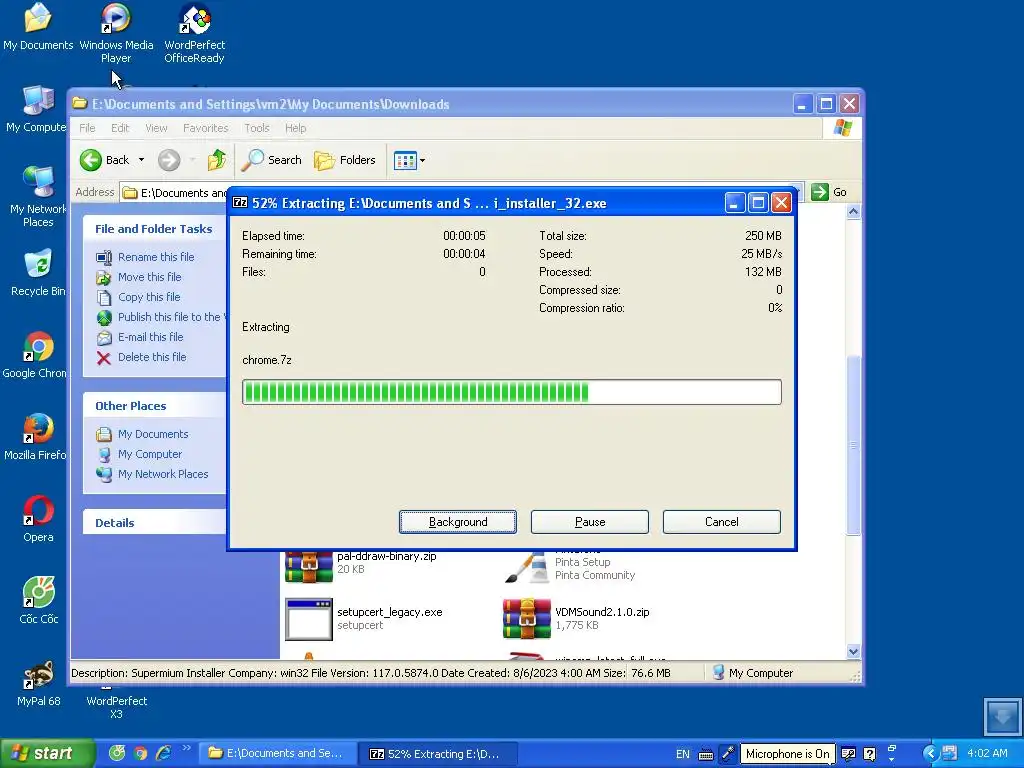1024x768 pixels.
Task: Open the File menu in Explorer
Action: [x=87, y=128]
